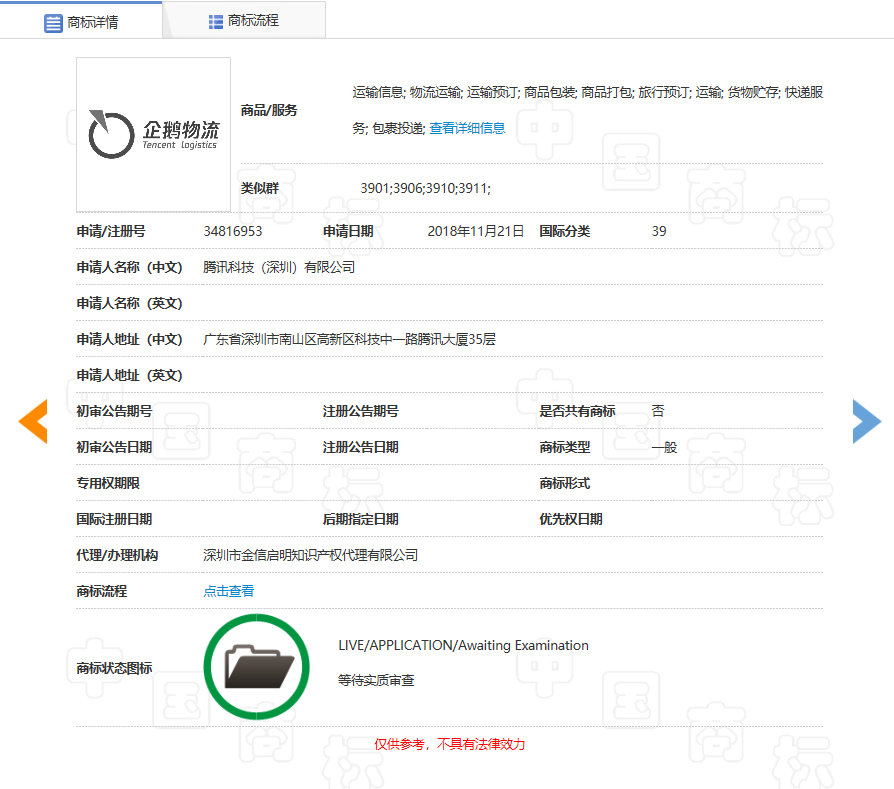Viewport: 894px width, 789px height.
Task: Click the 企鹅物流 trademark logo image
Action: [x=154, y=135]
